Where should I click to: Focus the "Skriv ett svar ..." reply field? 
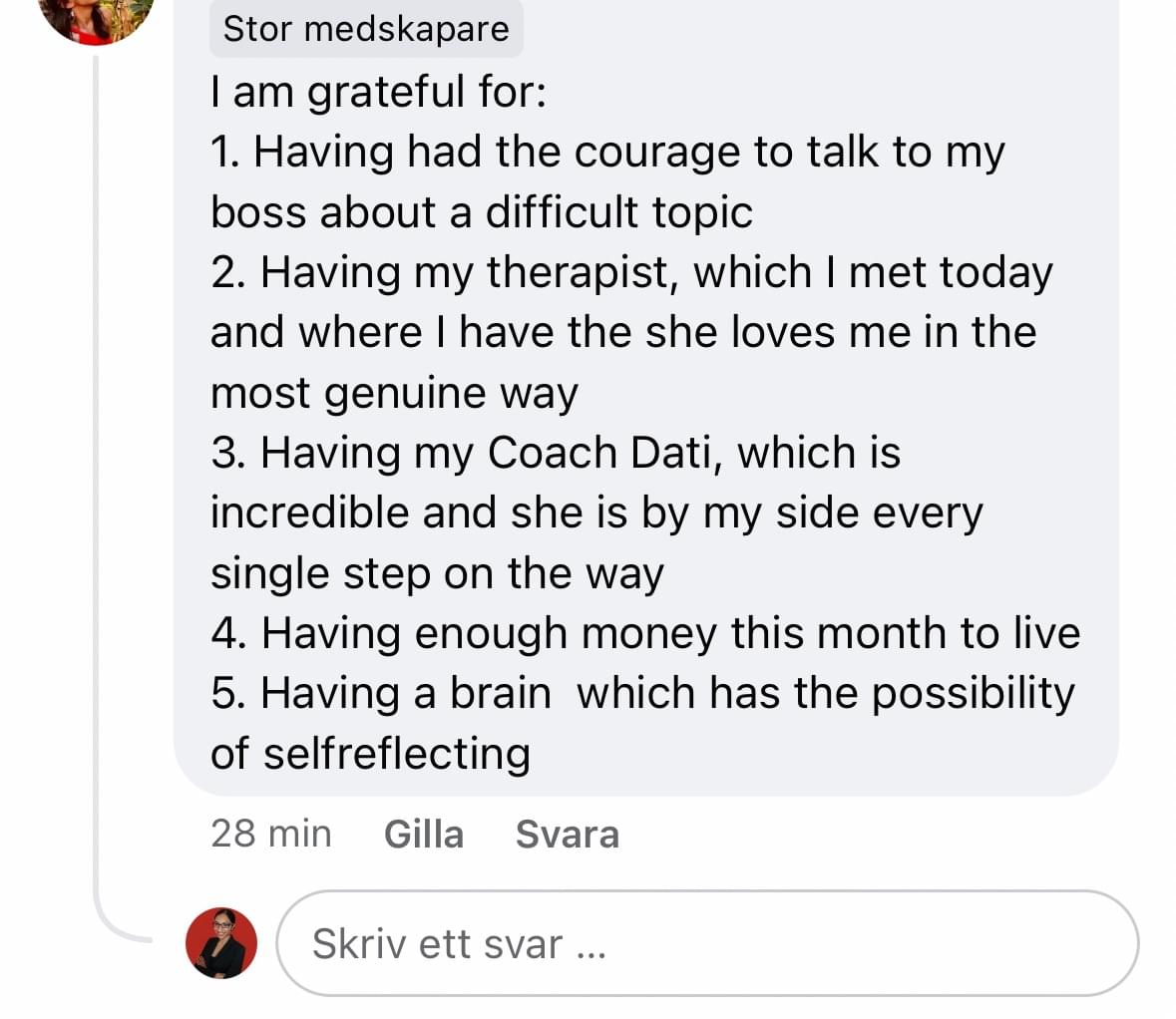[x=706, y=943]
